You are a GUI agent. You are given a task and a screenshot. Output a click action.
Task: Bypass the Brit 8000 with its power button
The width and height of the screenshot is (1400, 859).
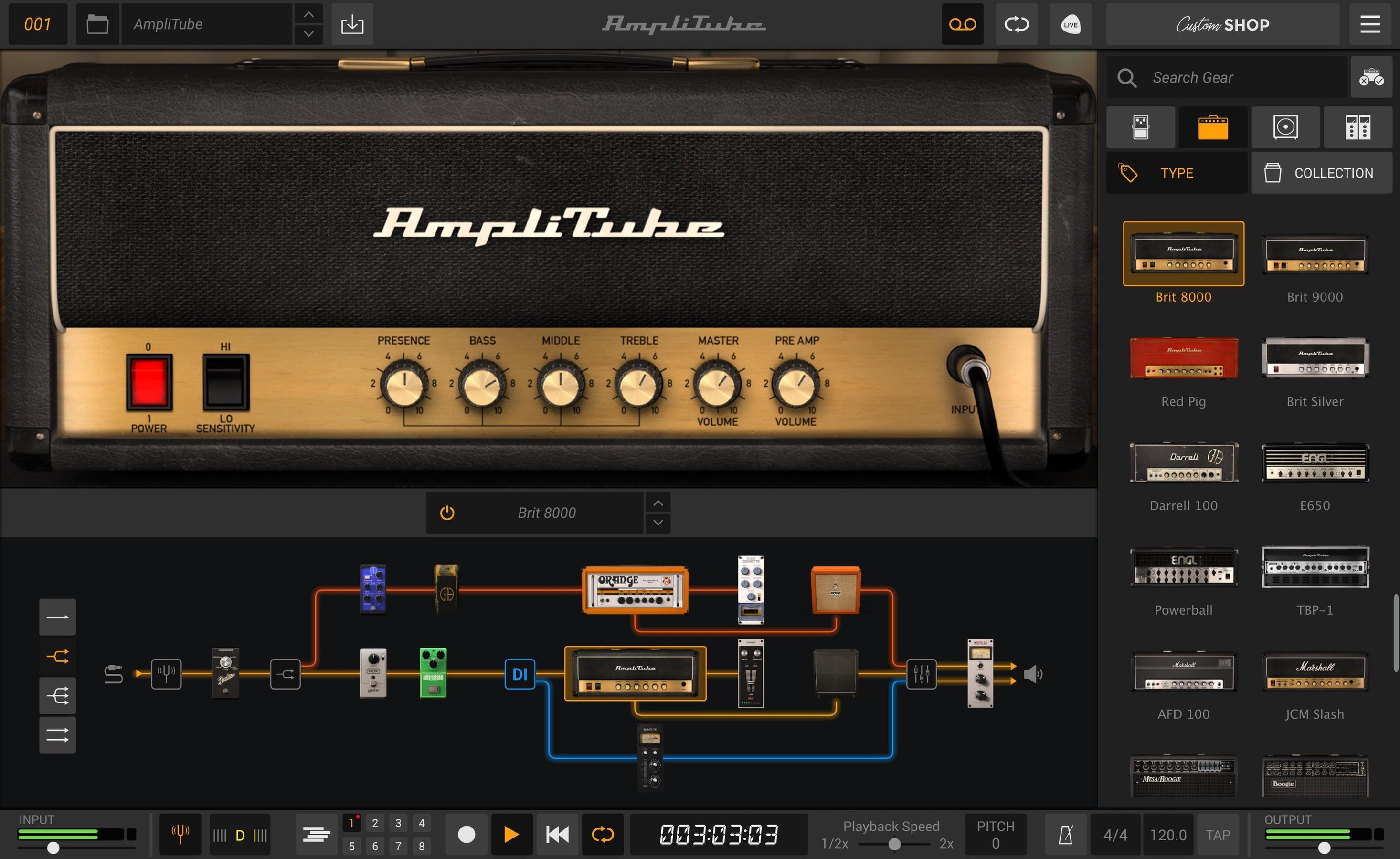pos(447,513)
